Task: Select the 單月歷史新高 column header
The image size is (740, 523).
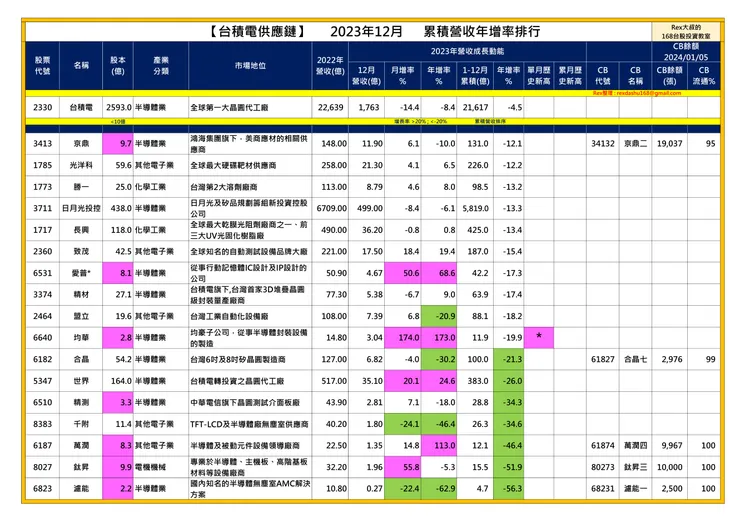Action: (538, 76)
